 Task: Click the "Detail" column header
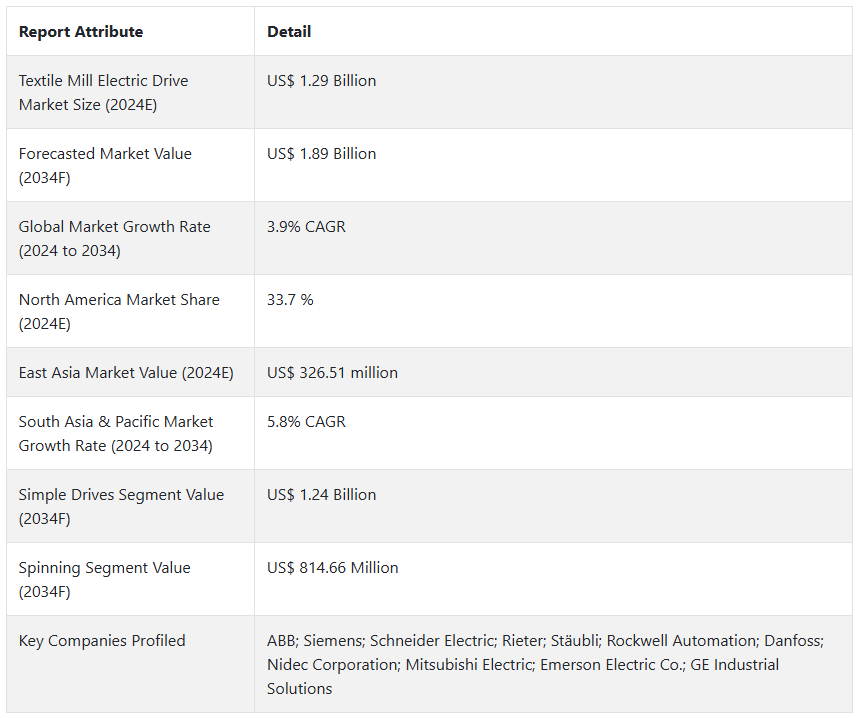pos(289,32)
